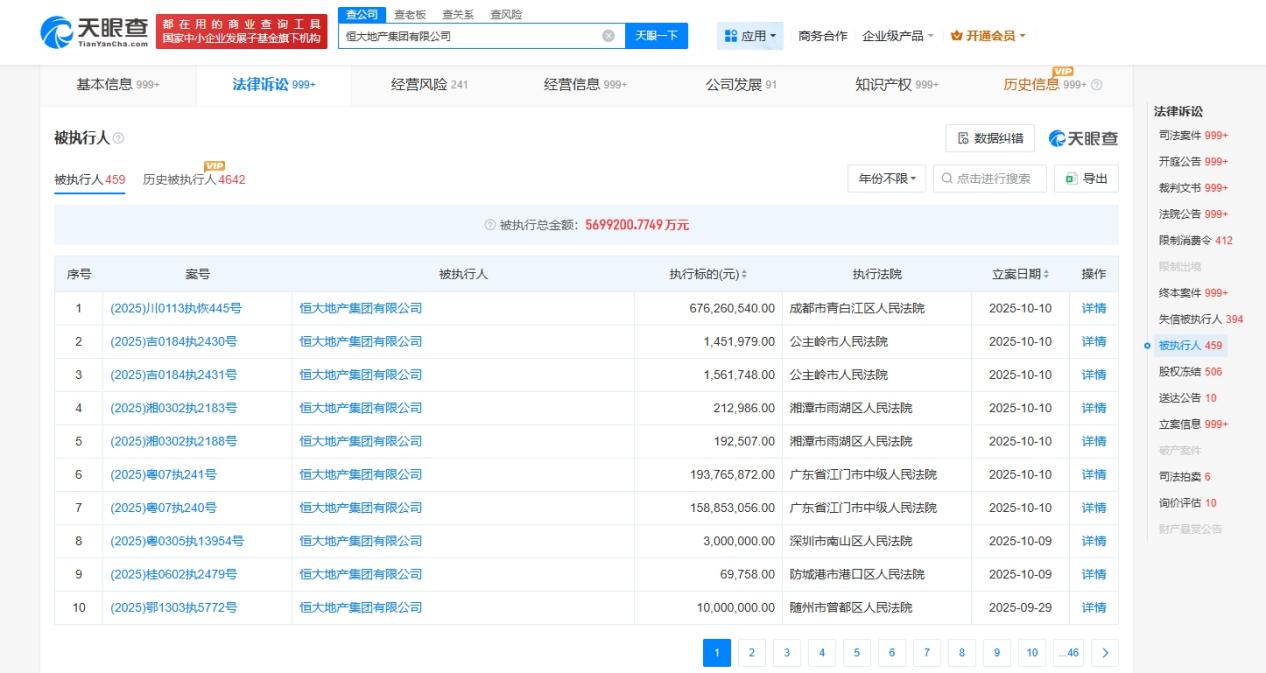
Task: Click the 点击进行搜索 search field
Action: [x=990, y=179]
